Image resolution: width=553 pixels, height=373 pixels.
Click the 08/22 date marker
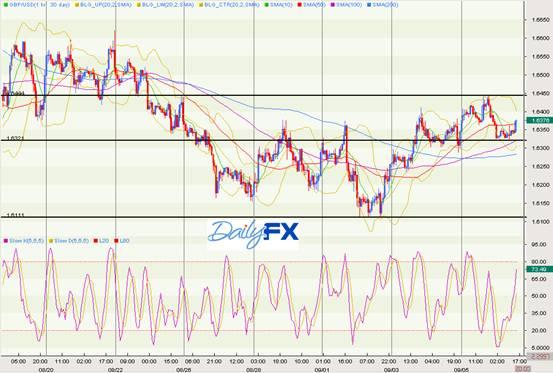pyautogui.click(x=116, y=369)
